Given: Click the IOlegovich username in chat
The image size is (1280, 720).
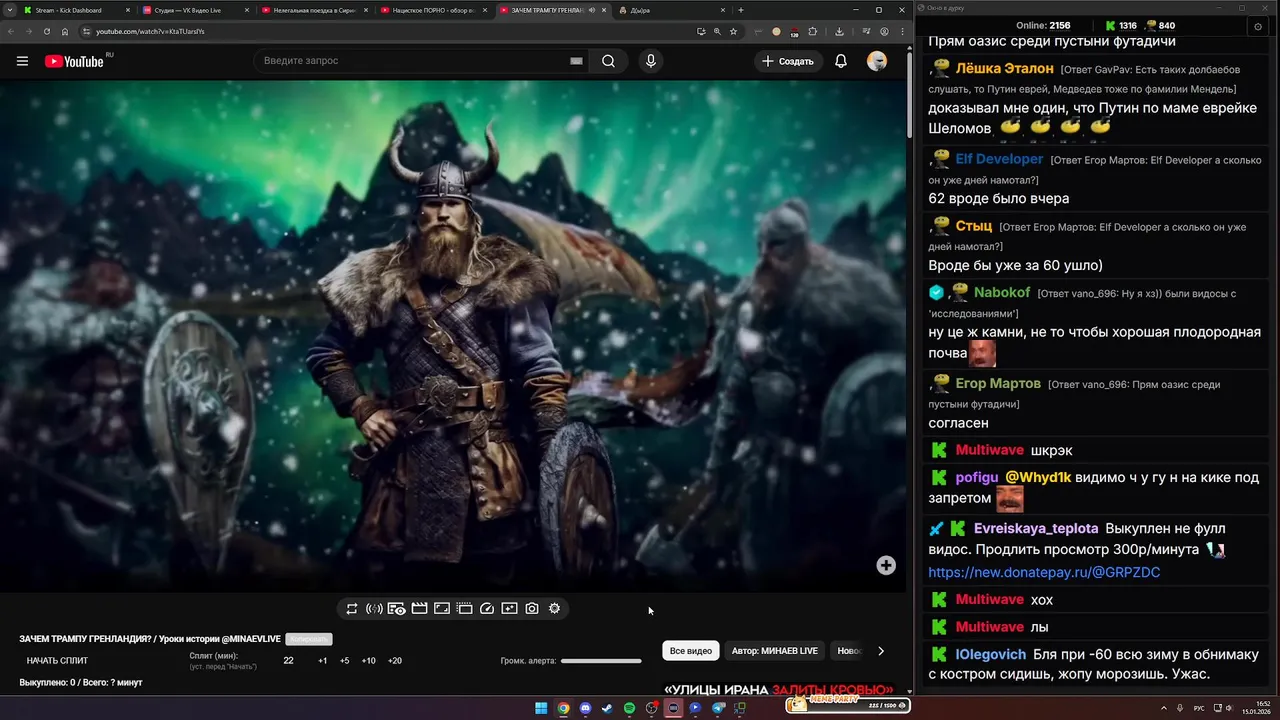Looking at the screenshot, I should [991, 654].
